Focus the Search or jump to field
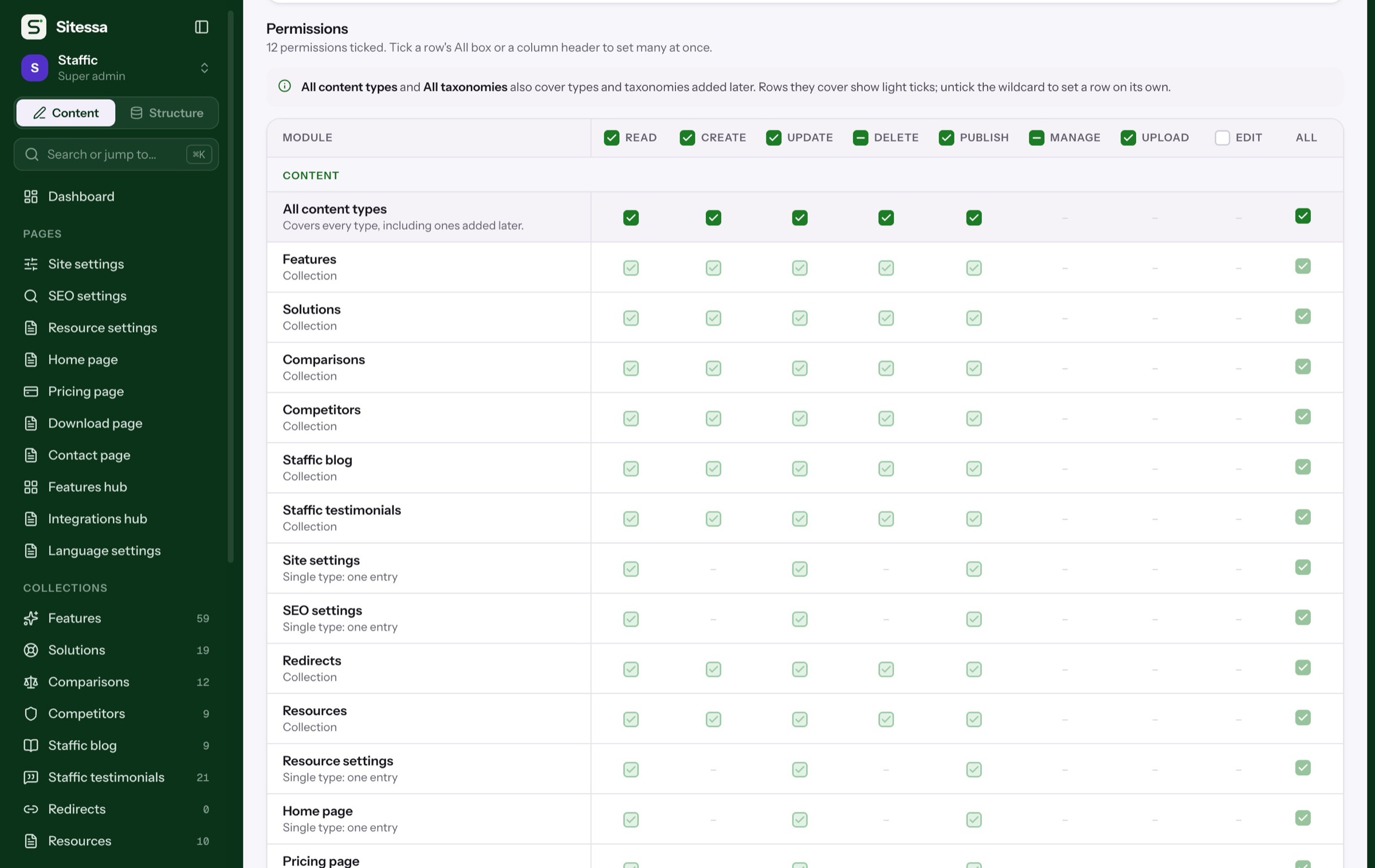The height and width of the screenshot is (868, 1375). coord(116,154)
